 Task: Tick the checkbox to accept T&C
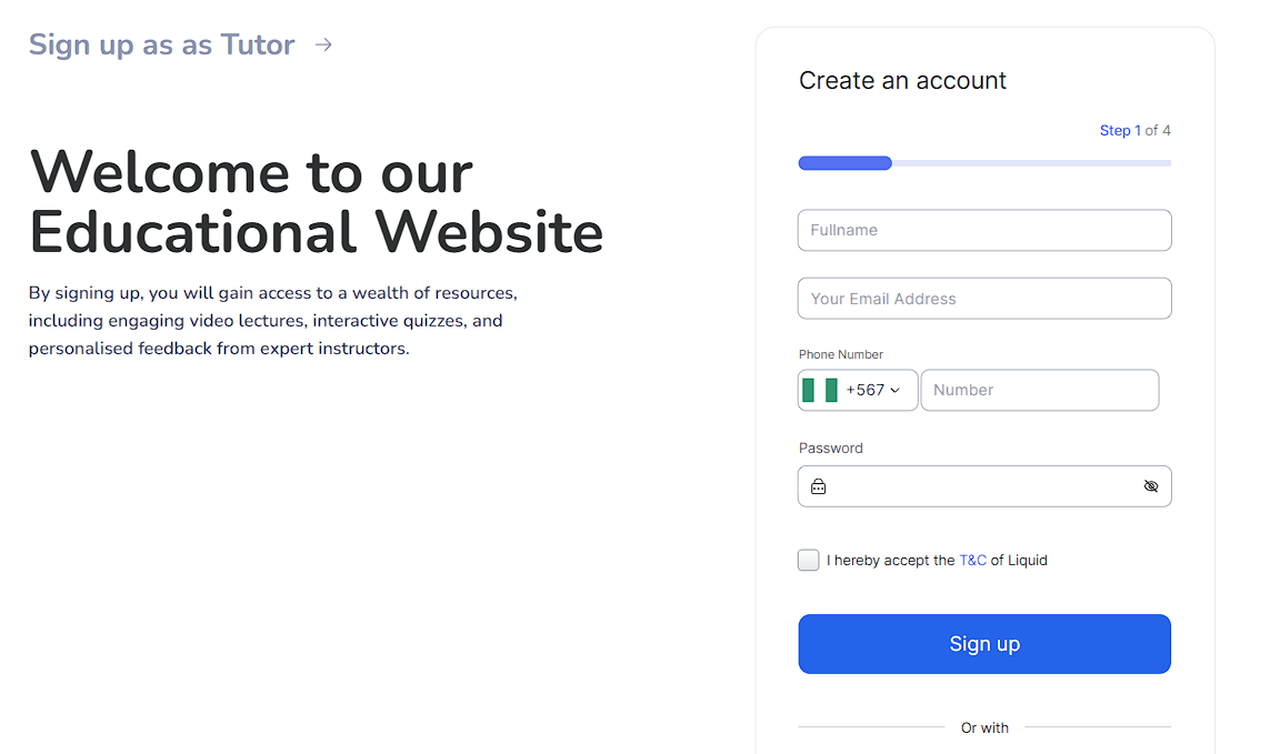808,560
